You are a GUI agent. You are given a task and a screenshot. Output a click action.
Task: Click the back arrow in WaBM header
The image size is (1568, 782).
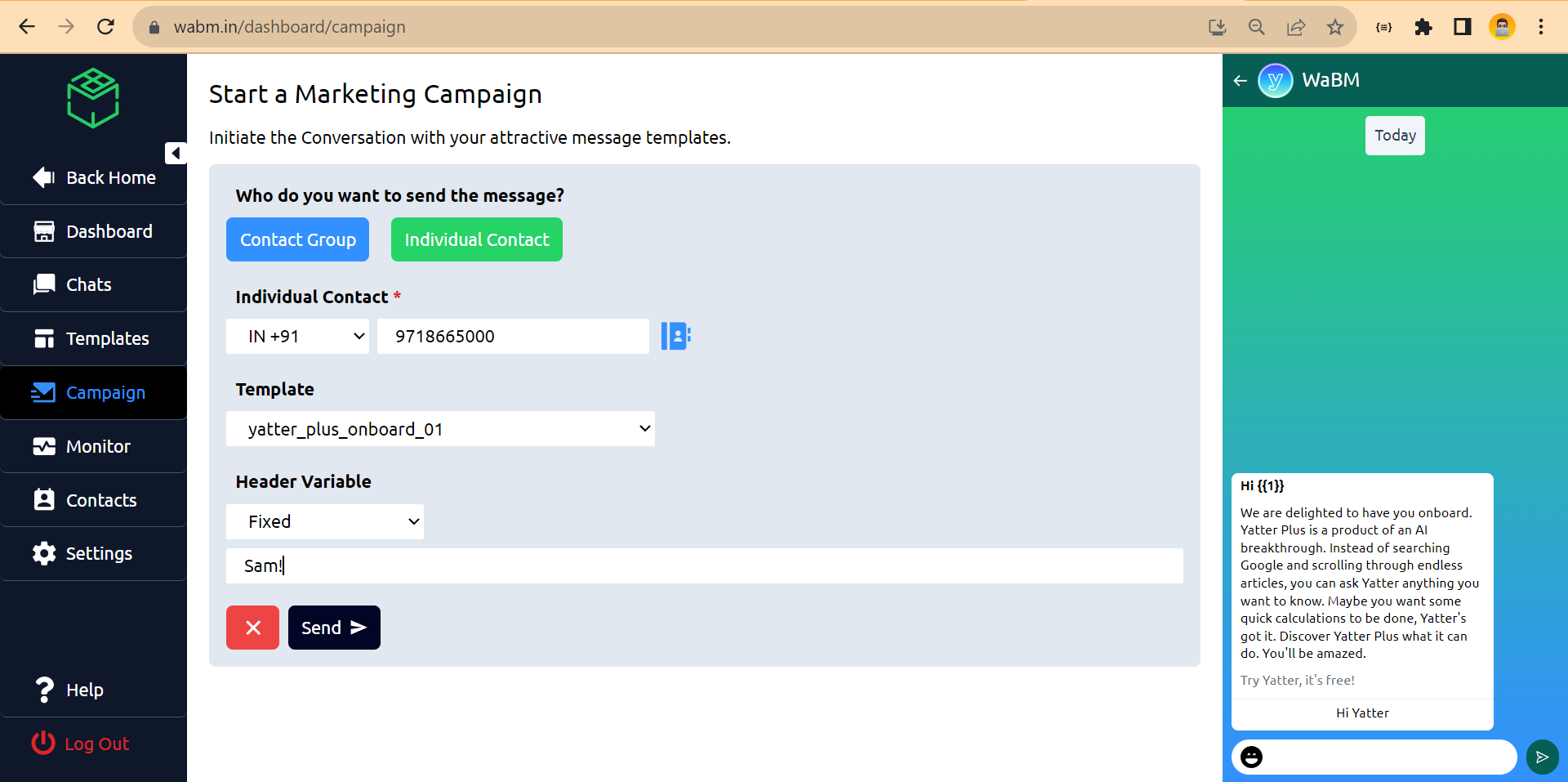pos(1240,80)
